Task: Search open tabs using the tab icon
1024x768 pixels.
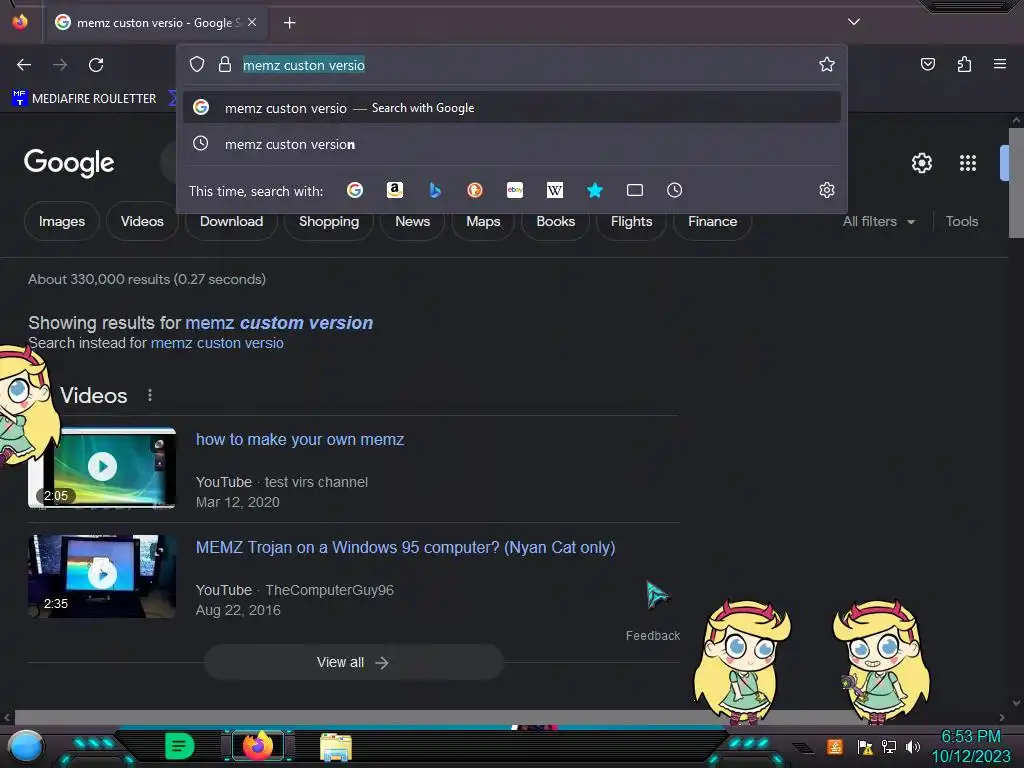Action: point(635,190)
